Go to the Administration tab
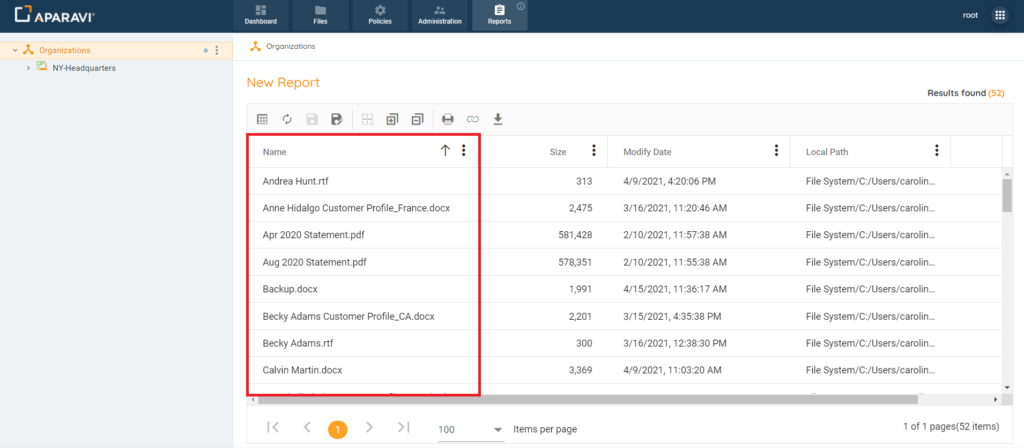The image size is (1024, 448). 440,16
